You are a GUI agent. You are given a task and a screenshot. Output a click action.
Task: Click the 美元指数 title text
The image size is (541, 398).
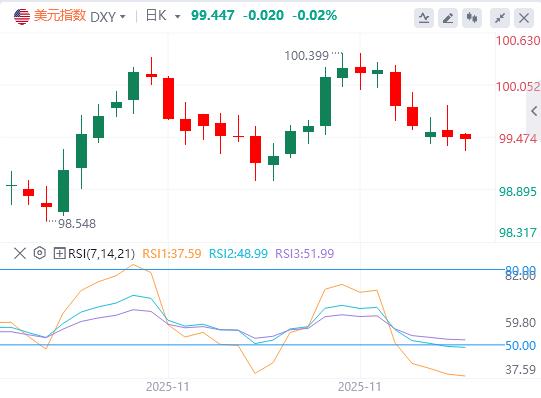pyautogui.click(x=60, y=16)
